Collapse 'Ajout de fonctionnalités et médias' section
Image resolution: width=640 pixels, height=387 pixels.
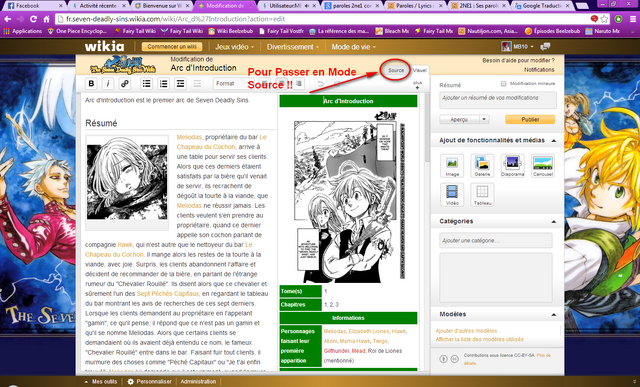click(554, 140)
